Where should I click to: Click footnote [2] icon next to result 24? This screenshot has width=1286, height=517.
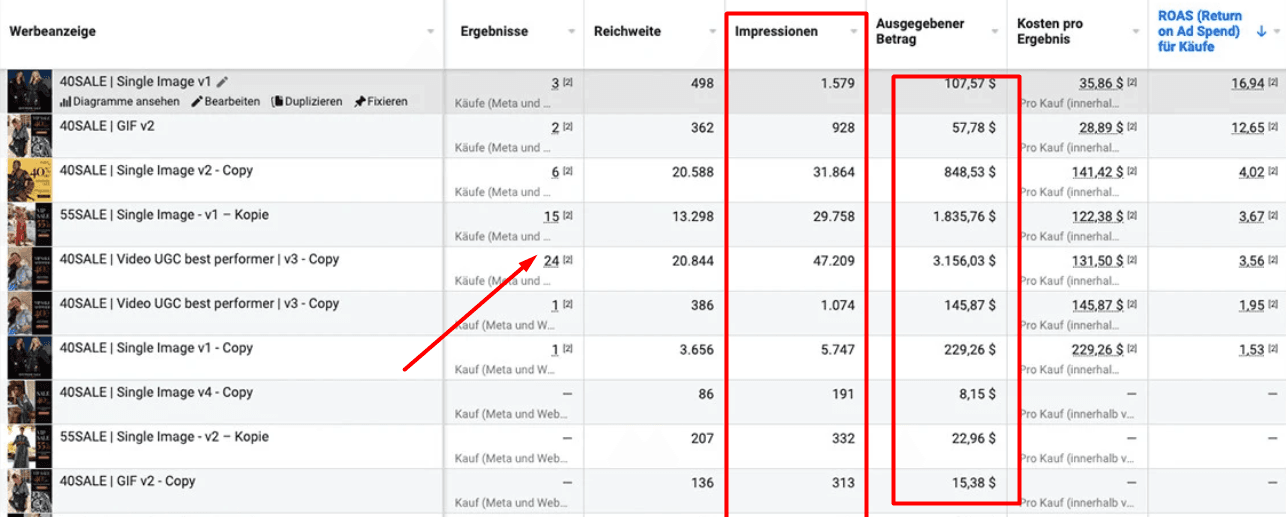pyautogui.click(x=567, y=260)
